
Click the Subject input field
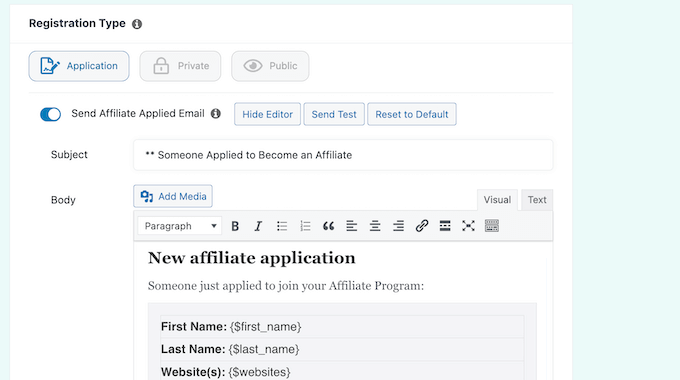coord(343,155)
